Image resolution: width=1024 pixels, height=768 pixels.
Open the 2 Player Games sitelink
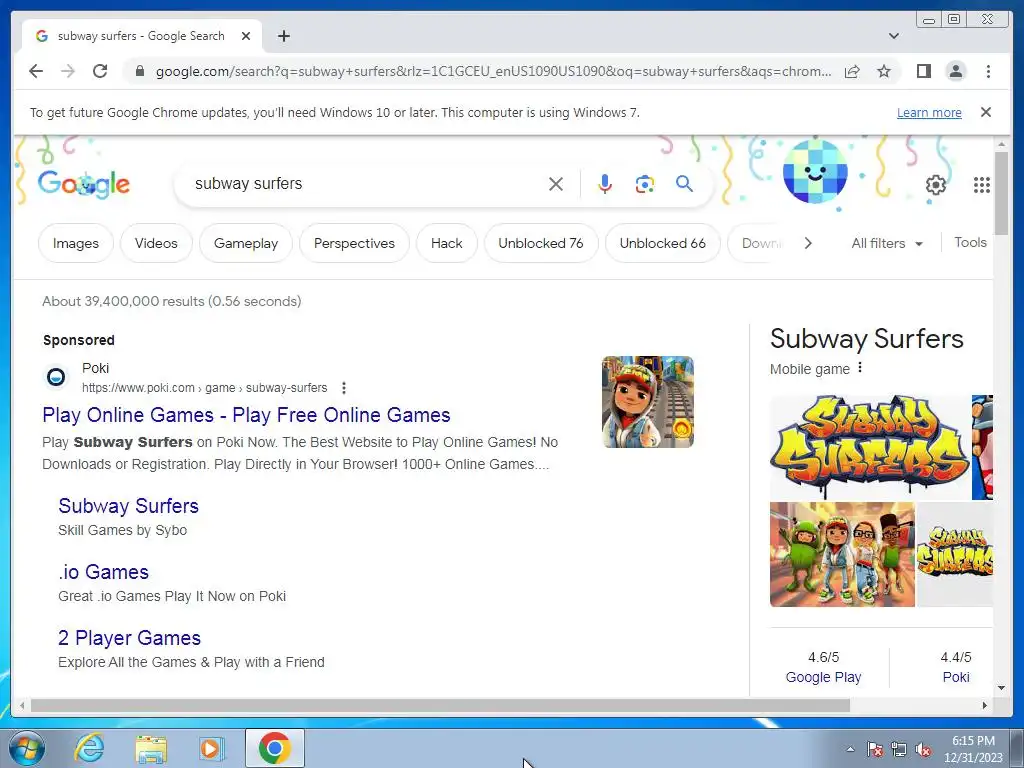(x=129, y=637)
